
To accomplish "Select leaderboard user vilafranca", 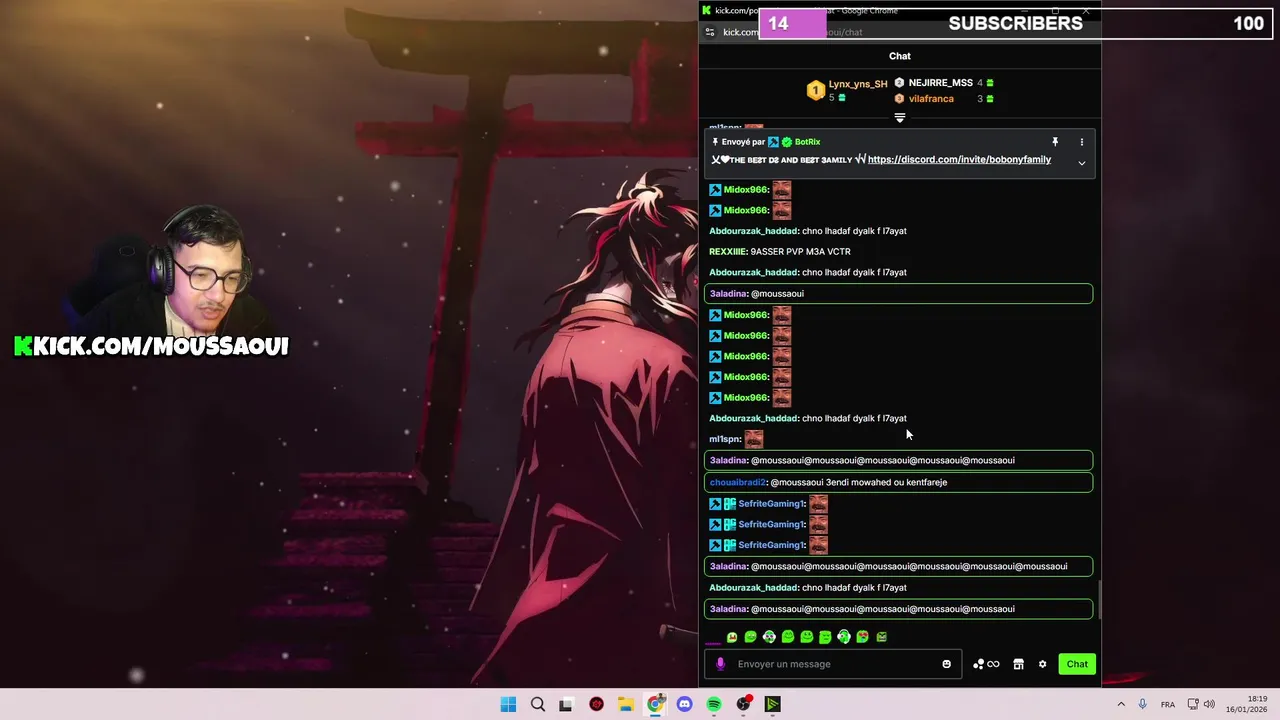I will 931,99.
